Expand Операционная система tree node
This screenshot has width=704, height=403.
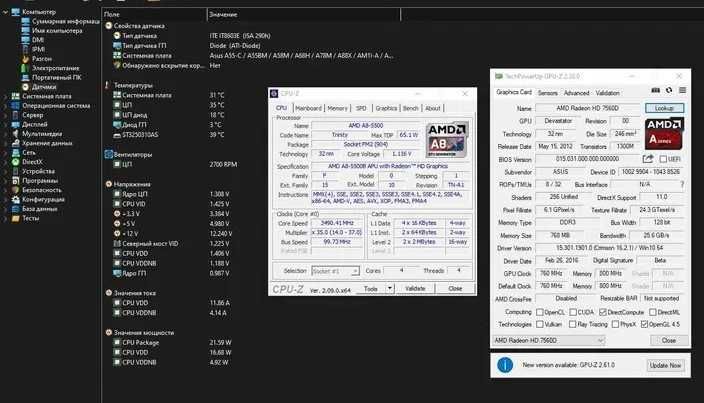(5, 106)
